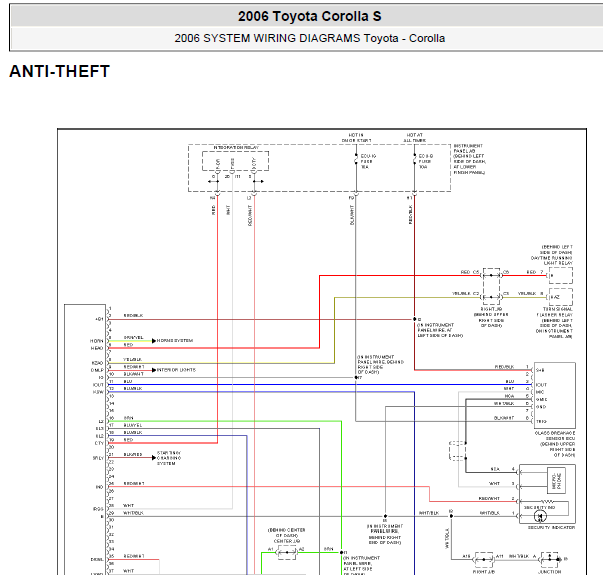Click the vertical RED/BLK wire label below ECU-B fuse

click(x=410, y=215)
